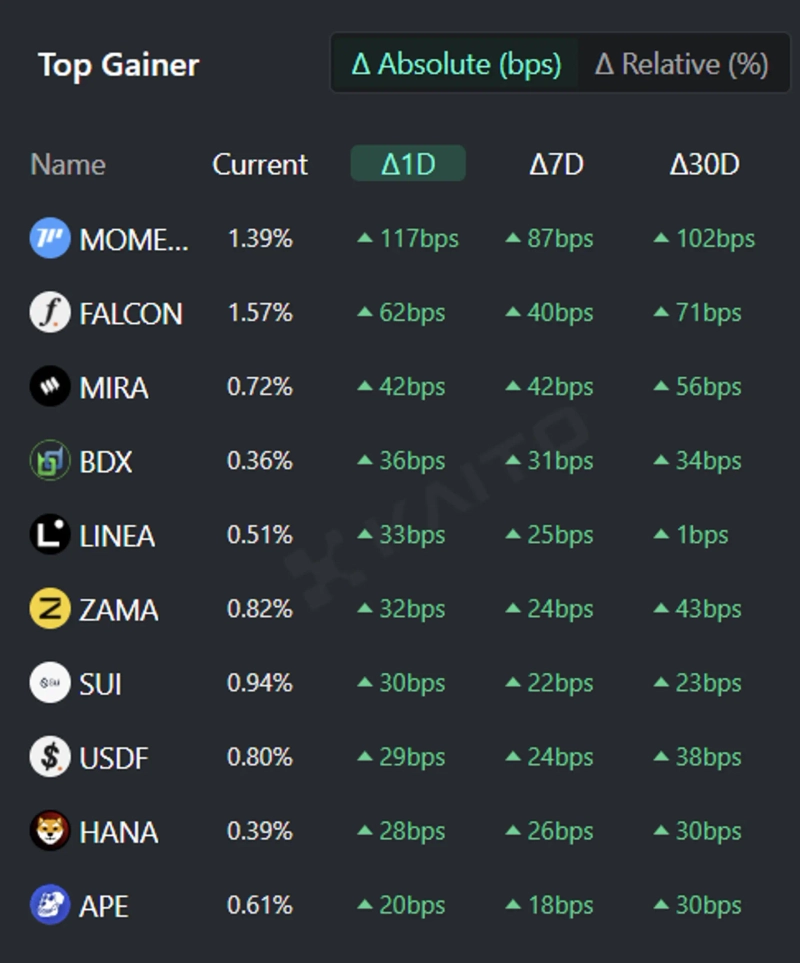This screenshot has width=800, height=963.
Task: Select the MIRA token icon
Action: coord(50,387)
